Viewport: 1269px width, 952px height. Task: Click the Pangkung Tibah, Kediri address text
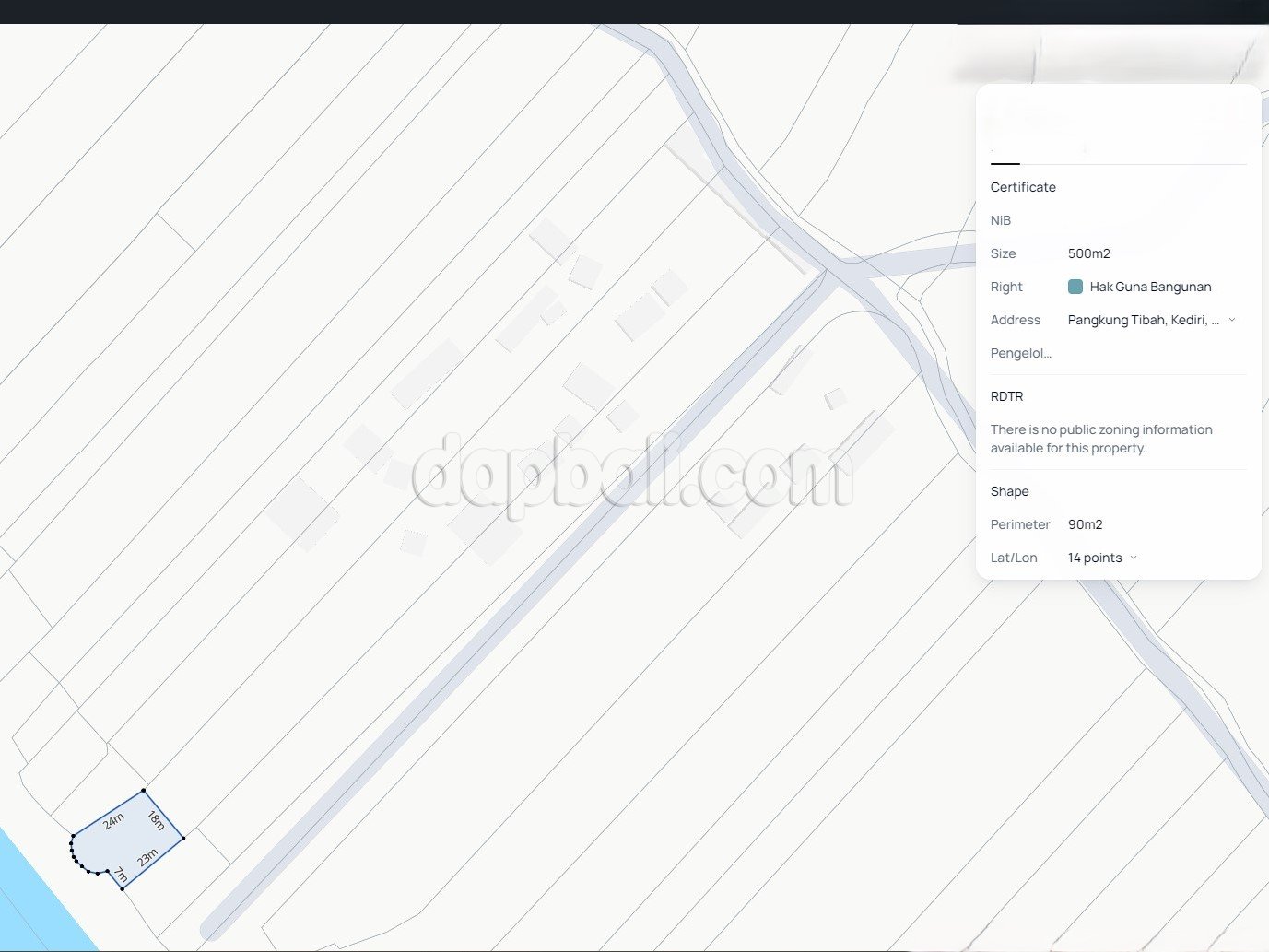pyautogui.click(x=1143, y=320)
